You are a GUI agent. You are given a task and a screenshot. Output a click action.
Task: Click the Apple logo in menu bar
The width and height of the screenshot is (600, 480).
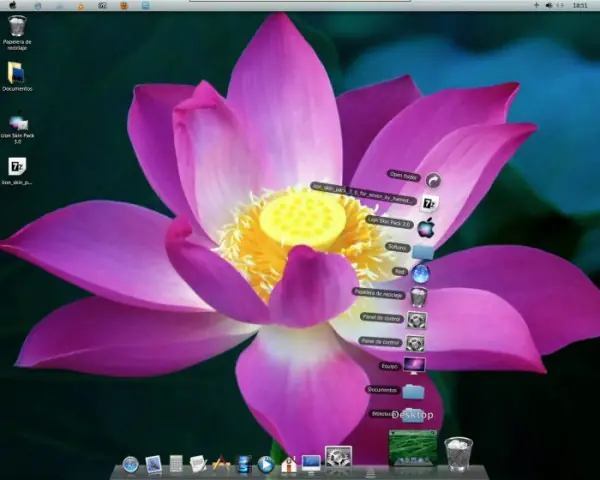[12, 5]
